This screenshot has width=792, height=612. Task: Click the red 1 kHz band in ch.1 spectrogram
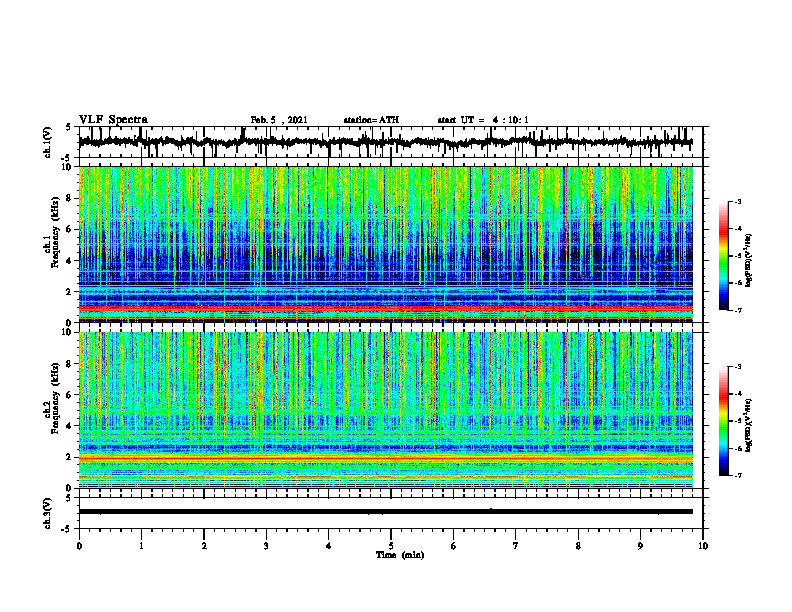(385, 307)
